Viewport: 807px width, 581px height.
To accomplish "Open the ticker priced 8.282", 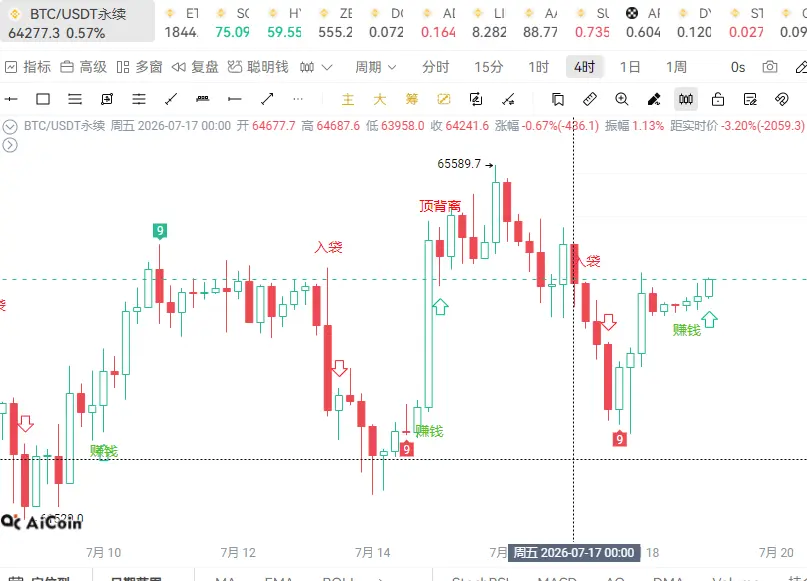I will pyautogui.click(x=489, y=23).
